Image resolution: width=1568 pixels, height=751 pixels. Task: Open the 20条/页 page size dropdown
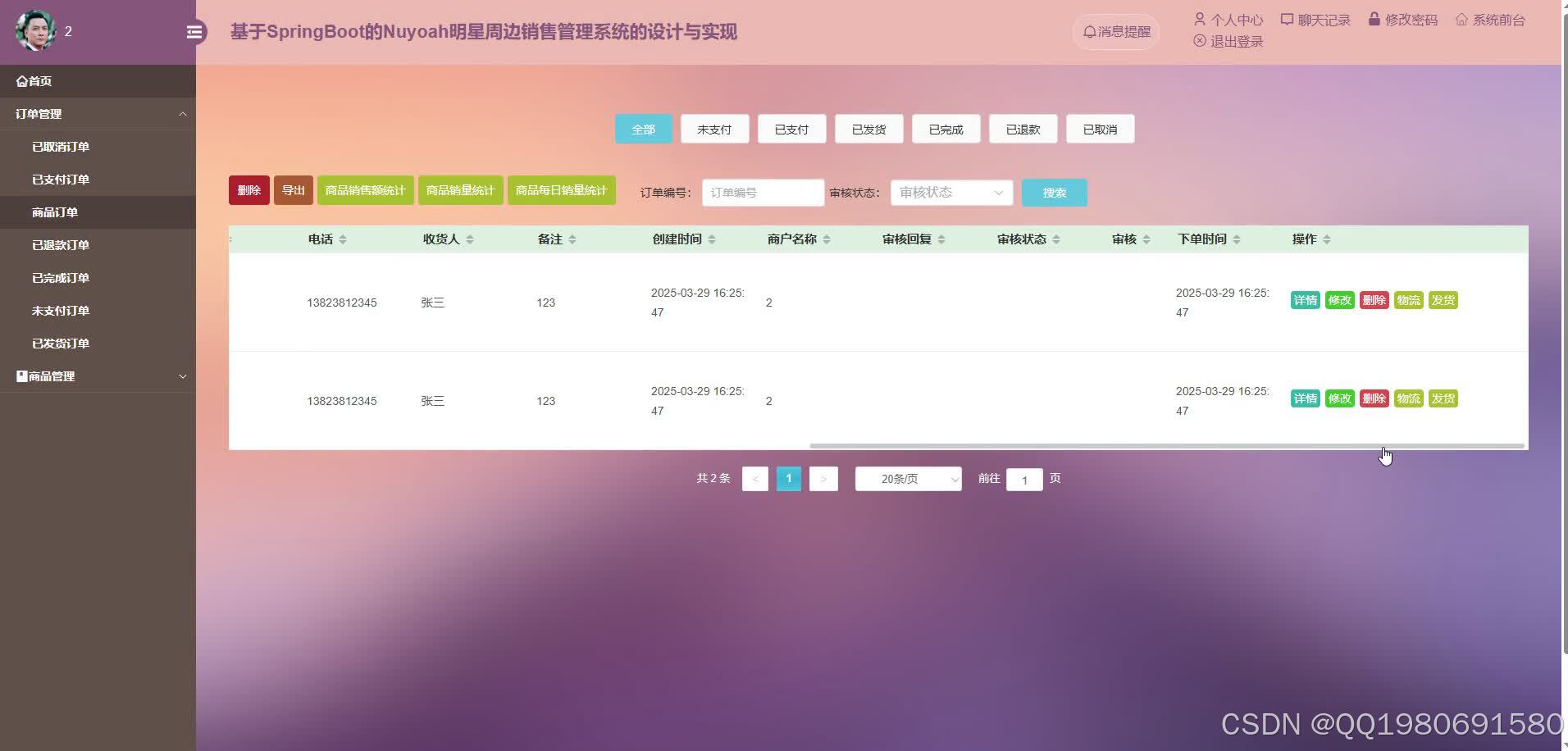coord(907,478)
